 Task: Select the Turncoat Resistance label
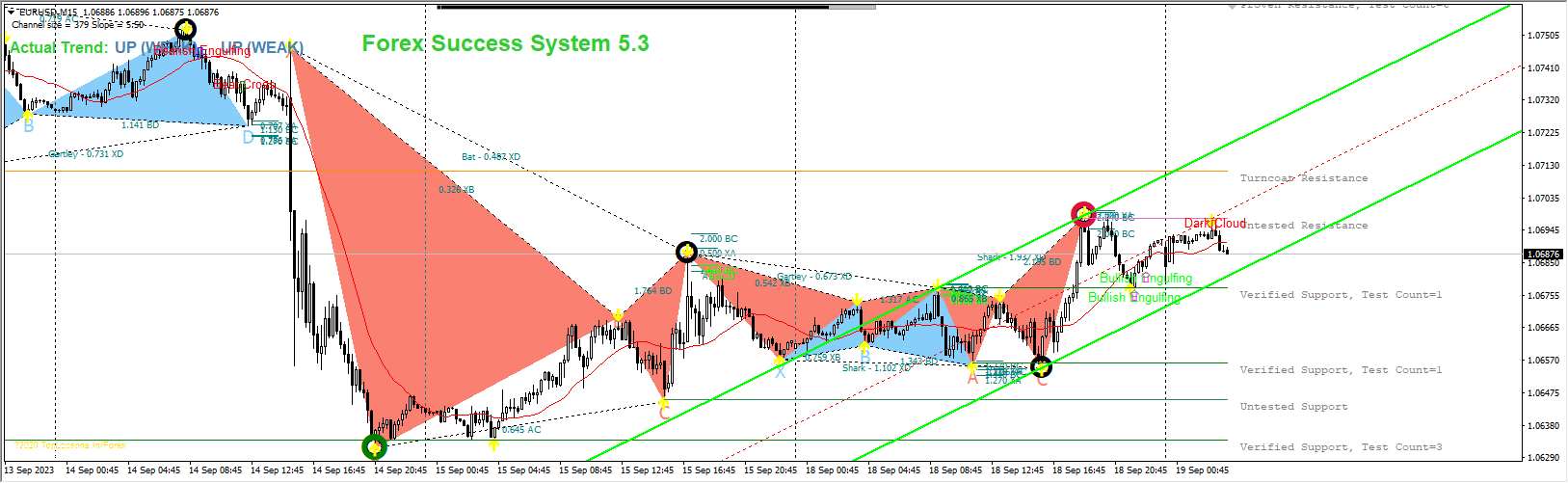coord(1303,178)
